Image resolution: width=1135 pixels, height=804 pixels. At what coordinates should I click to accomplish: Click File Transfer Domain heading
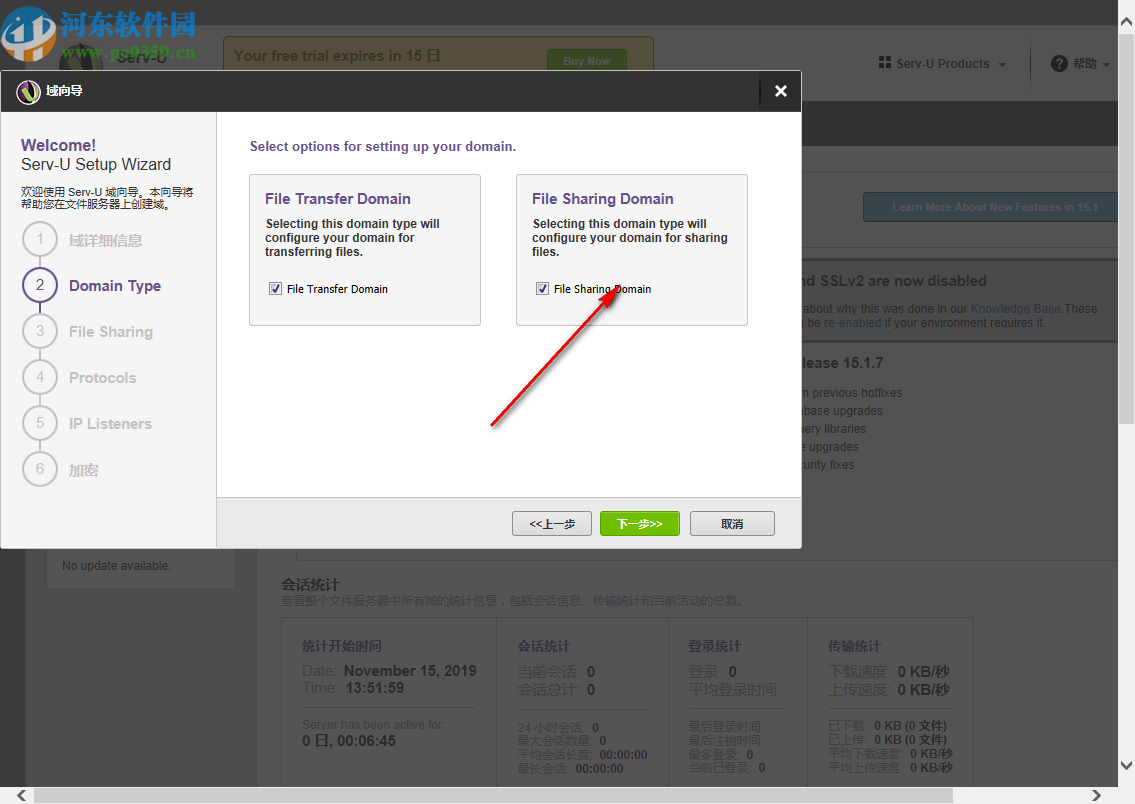click(337, 199)
